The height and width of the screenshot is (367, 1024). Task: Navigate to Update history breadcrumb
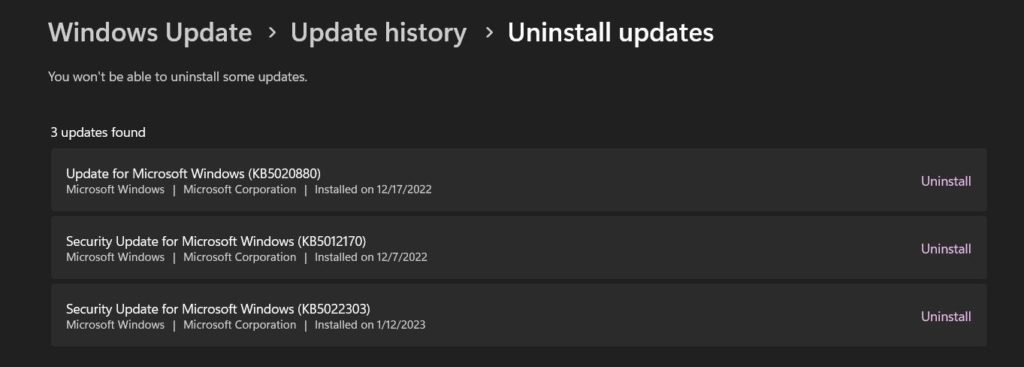378,33
